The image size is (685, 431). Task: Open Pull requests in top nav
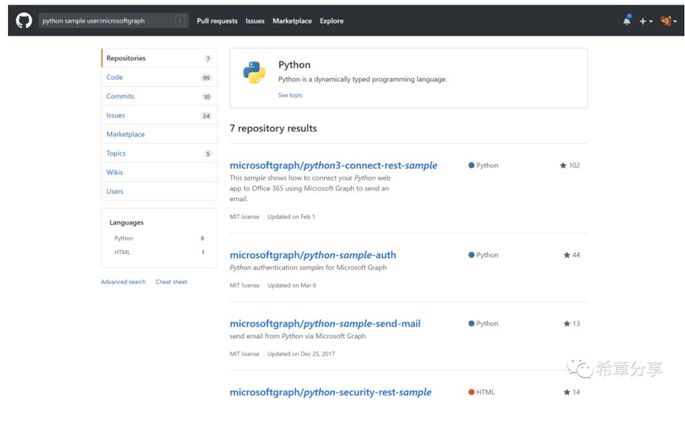pos(217,21)
